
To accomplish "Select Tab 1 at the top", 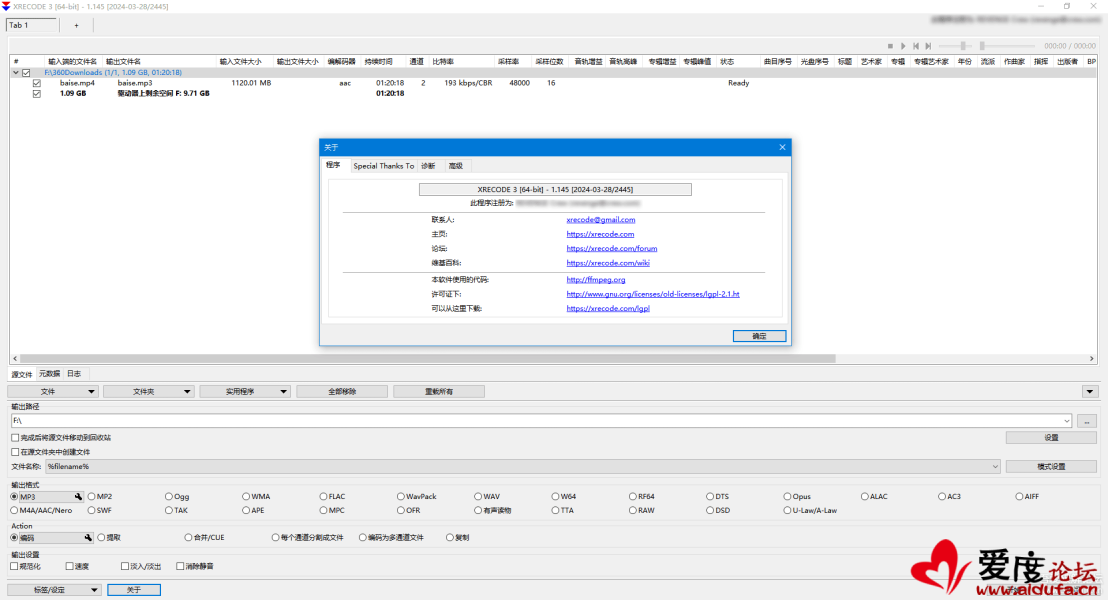I will 31,25.
